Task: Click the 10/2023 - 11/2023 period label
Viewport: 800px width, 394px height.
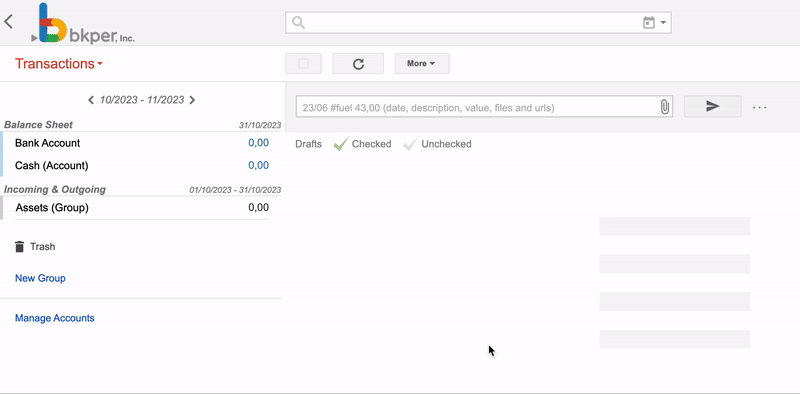Action: point(142,100)
